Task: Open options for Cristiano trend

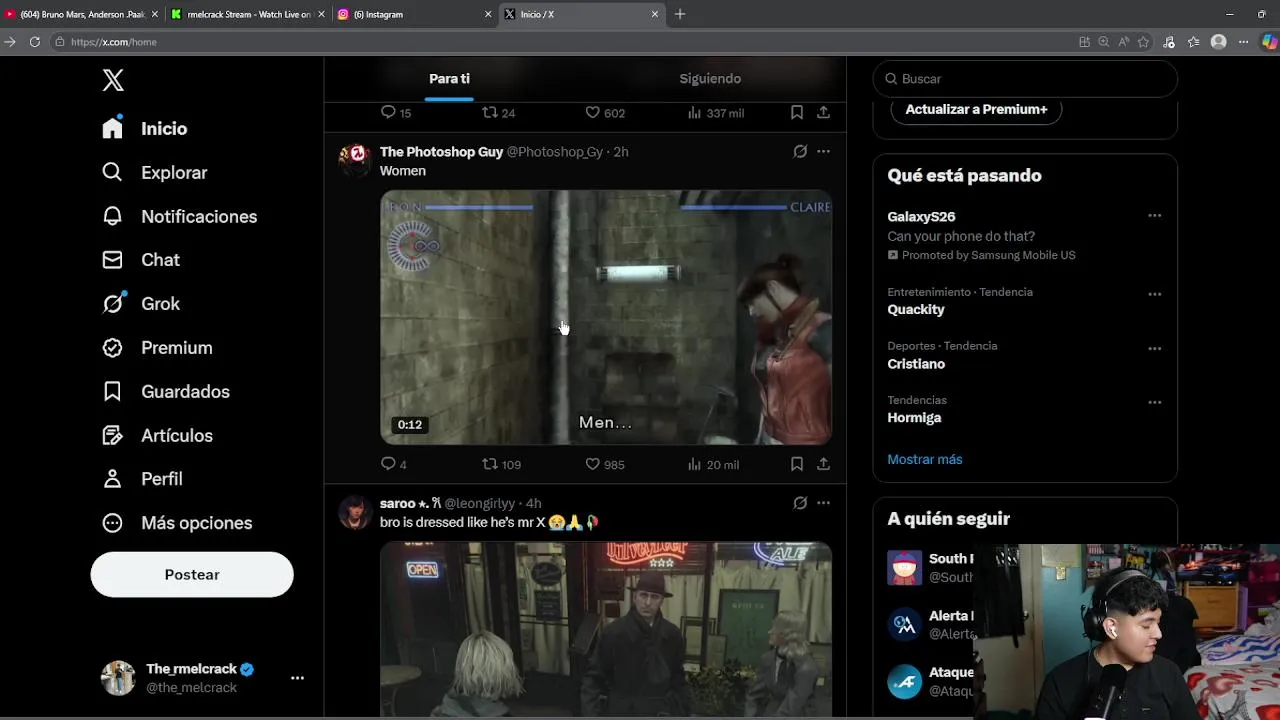Action: click(1154, 349)
